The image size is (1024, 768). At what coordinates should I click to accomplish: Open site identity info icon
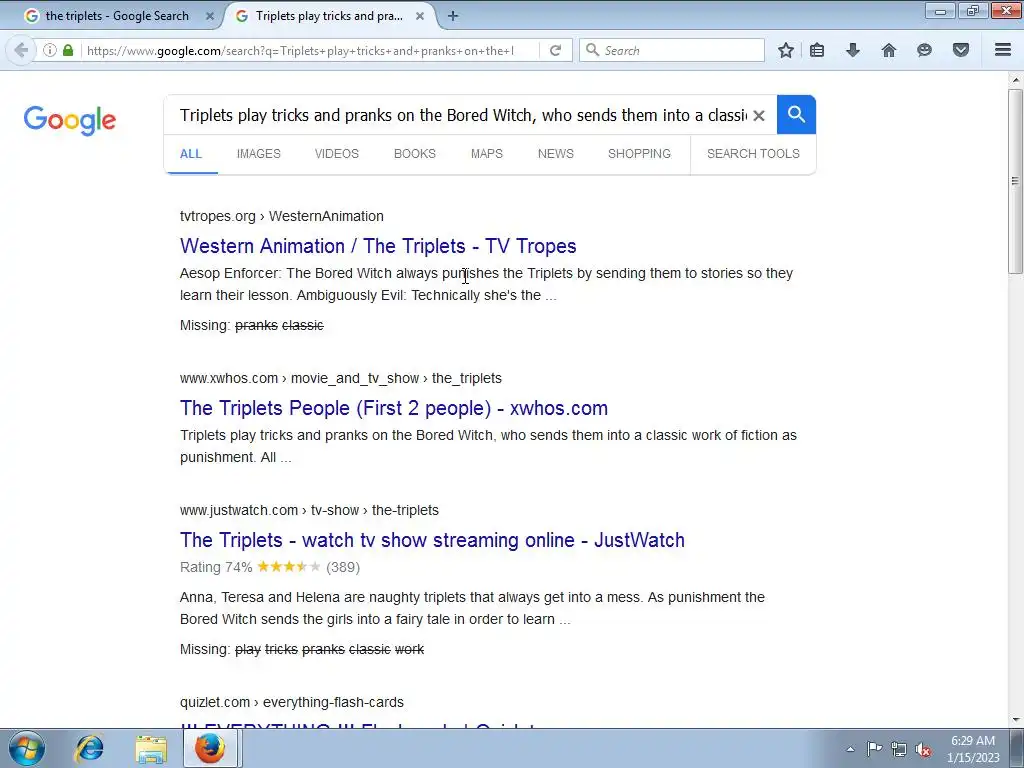point(50,50)
